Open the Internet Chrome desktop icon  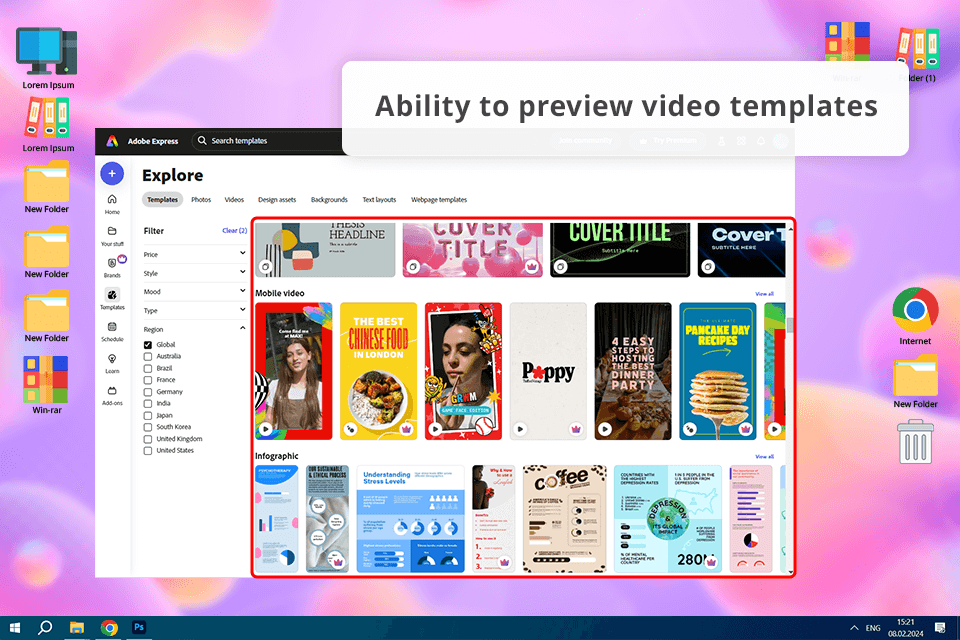915,316
